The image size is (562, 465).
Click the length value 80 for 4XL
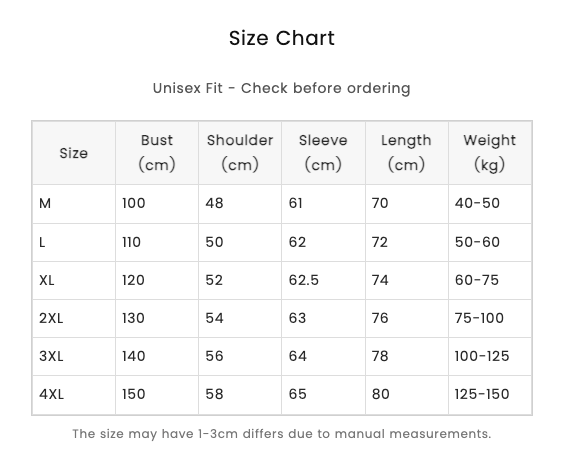pyautogui.click(x=380, y=394)
